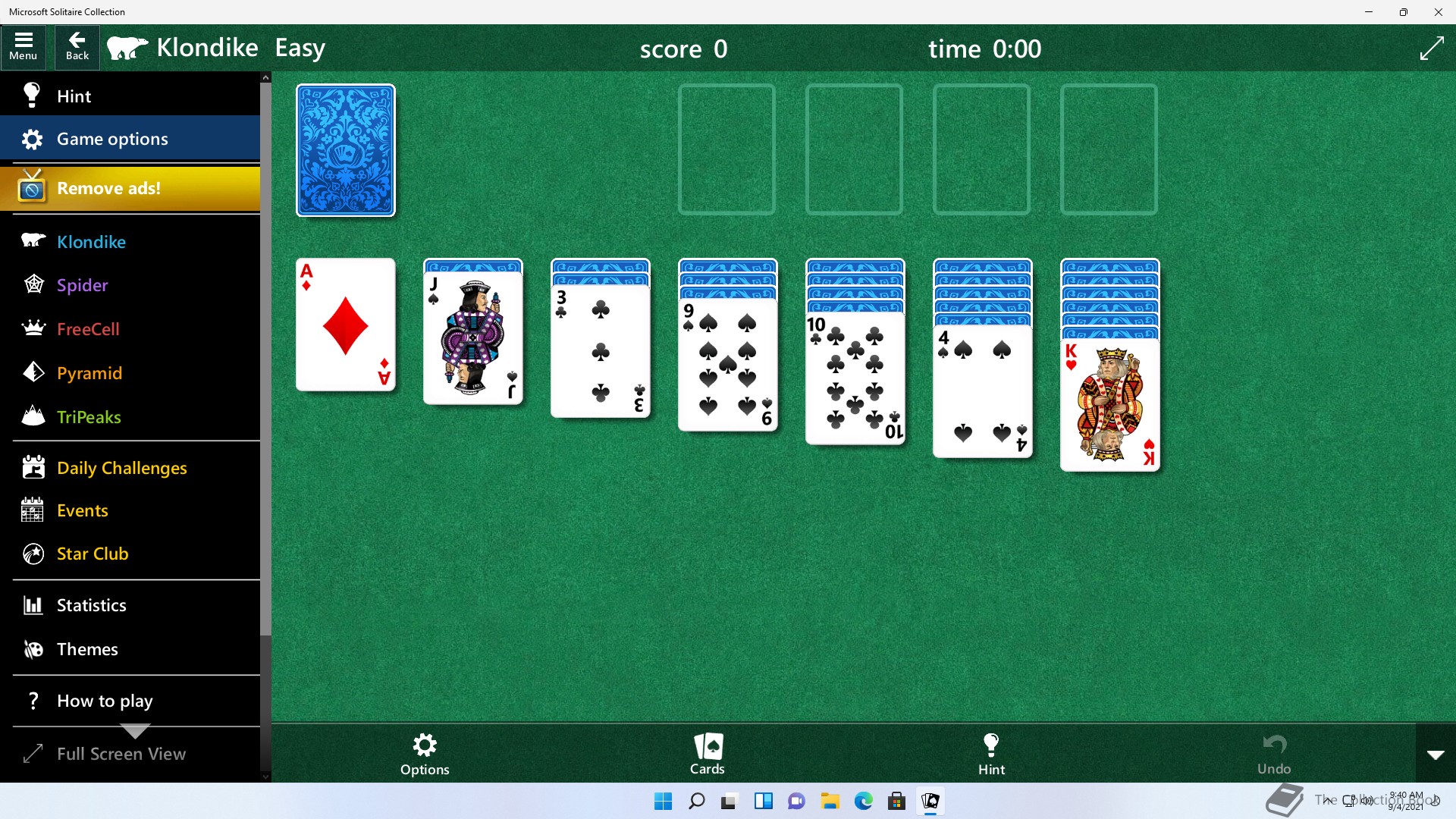
Task: Open File Explorer on taskbar
Action: pyautogui.click(x=830, y=801)
